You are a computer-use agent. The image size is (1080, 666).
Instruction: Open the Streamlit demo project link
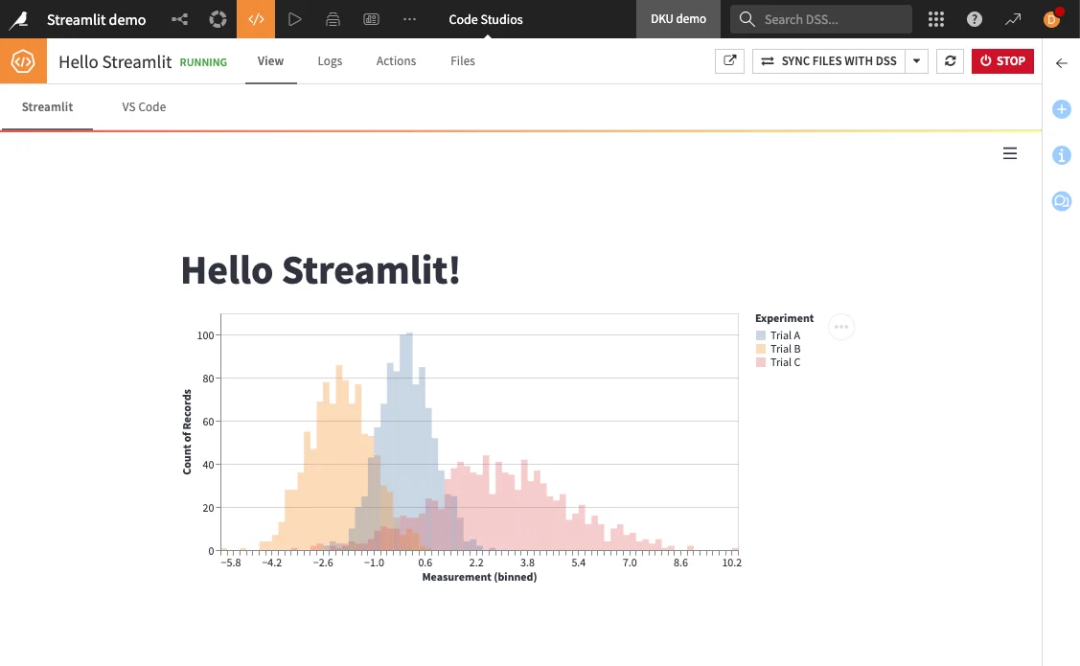point(96,19)
